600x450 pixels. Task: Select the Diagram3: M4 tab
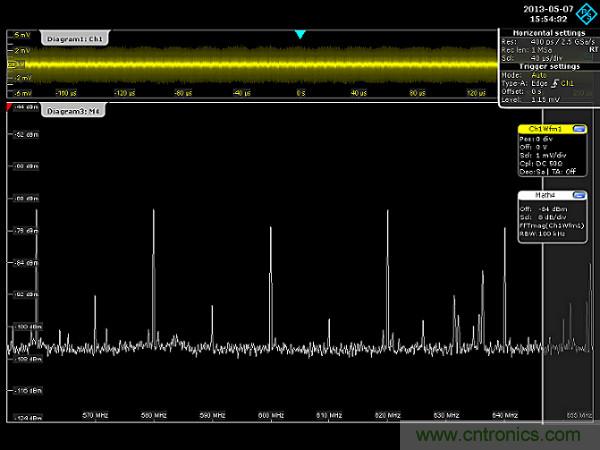[x=72, y=111]
